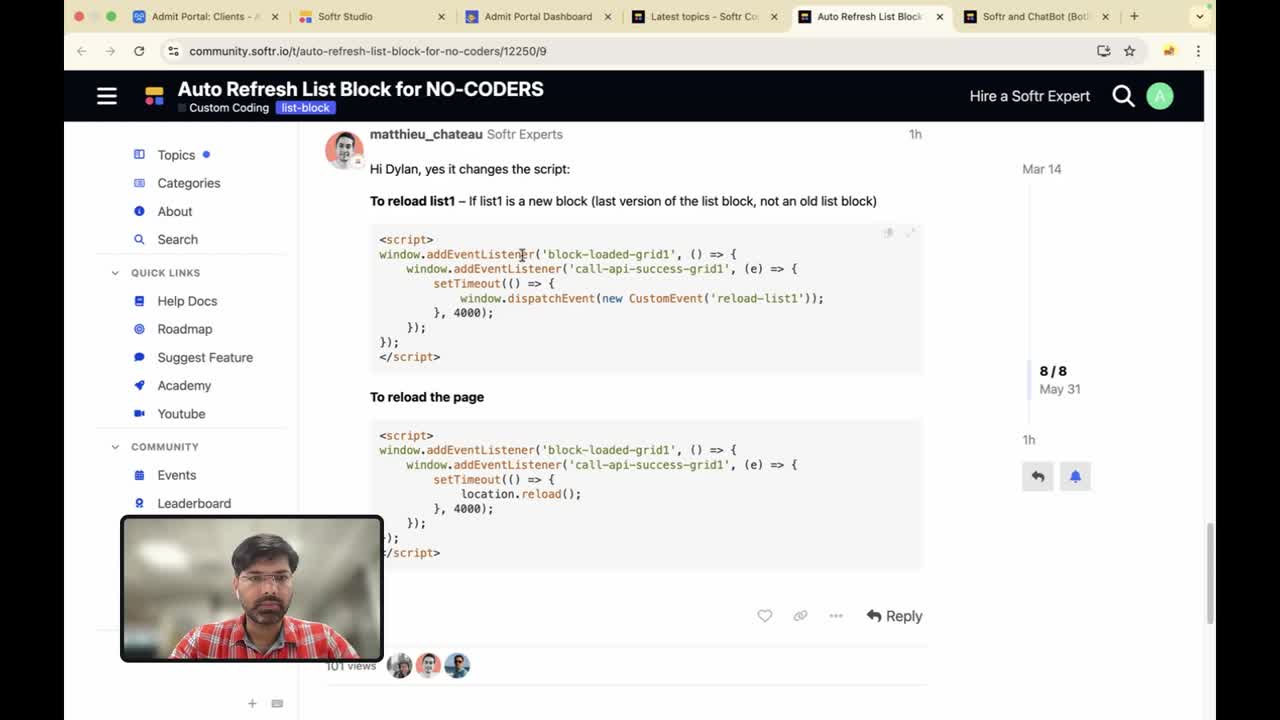
Task: Click the Softr community logo
Action: pos(154,96)
